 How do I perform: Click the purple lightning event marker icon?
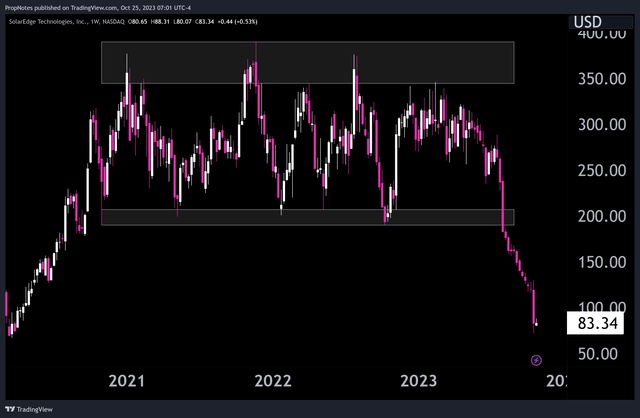click(536, 360)
